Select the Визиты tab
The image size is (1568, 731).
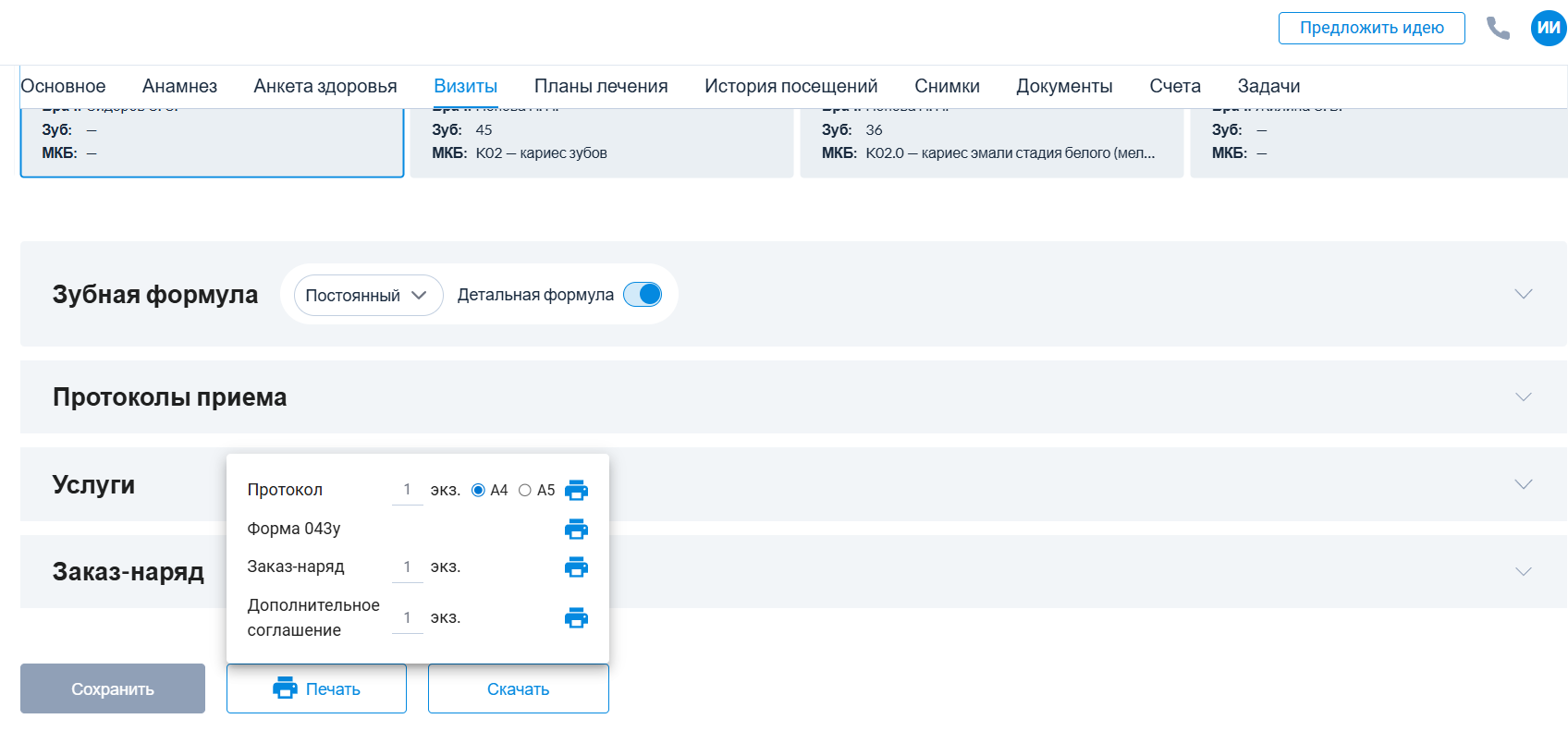tap(466, 86)
